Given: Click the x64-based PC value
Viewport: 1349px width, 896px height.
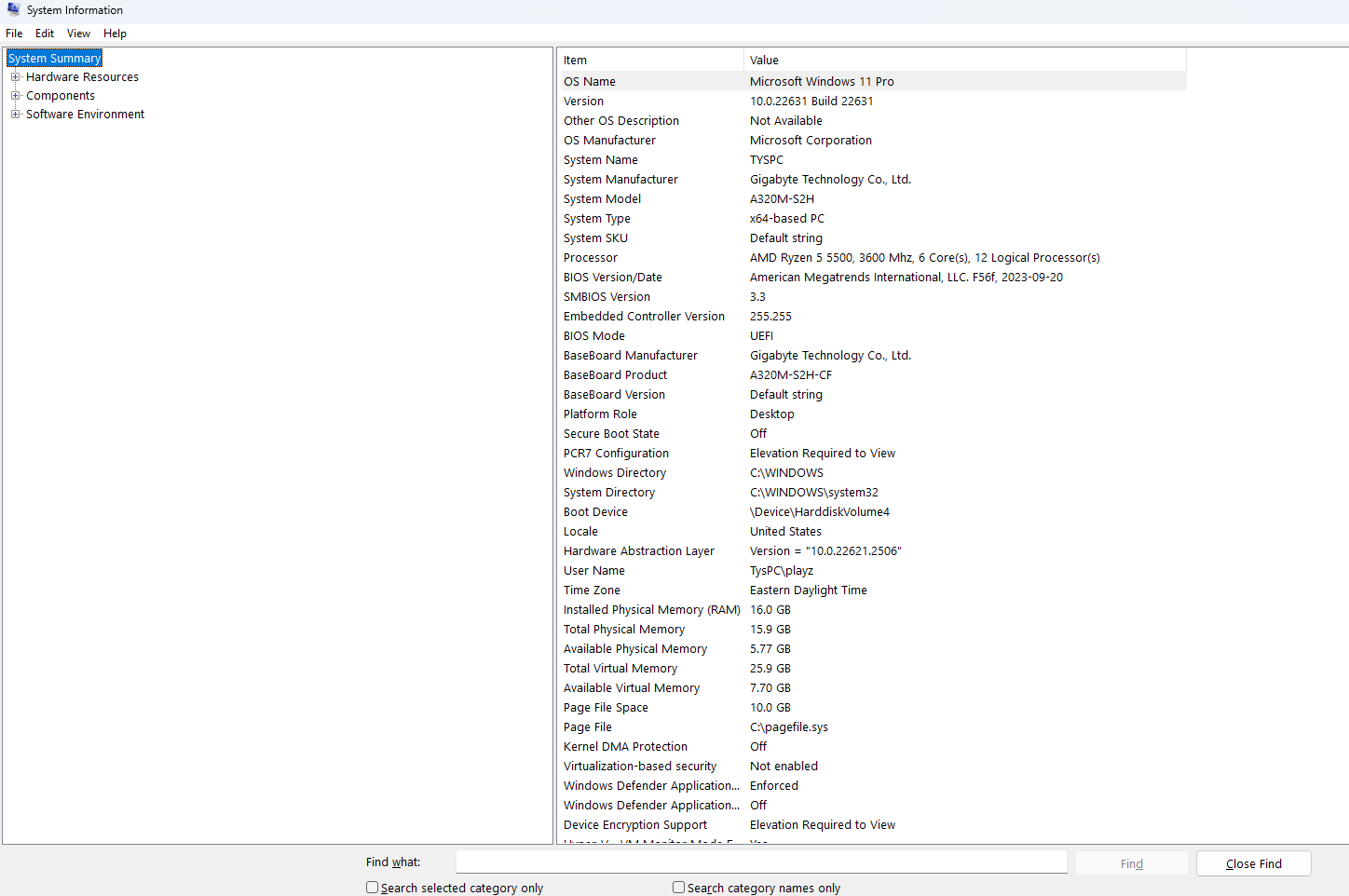Looking at the screenshot, I should tap(787, 219).
